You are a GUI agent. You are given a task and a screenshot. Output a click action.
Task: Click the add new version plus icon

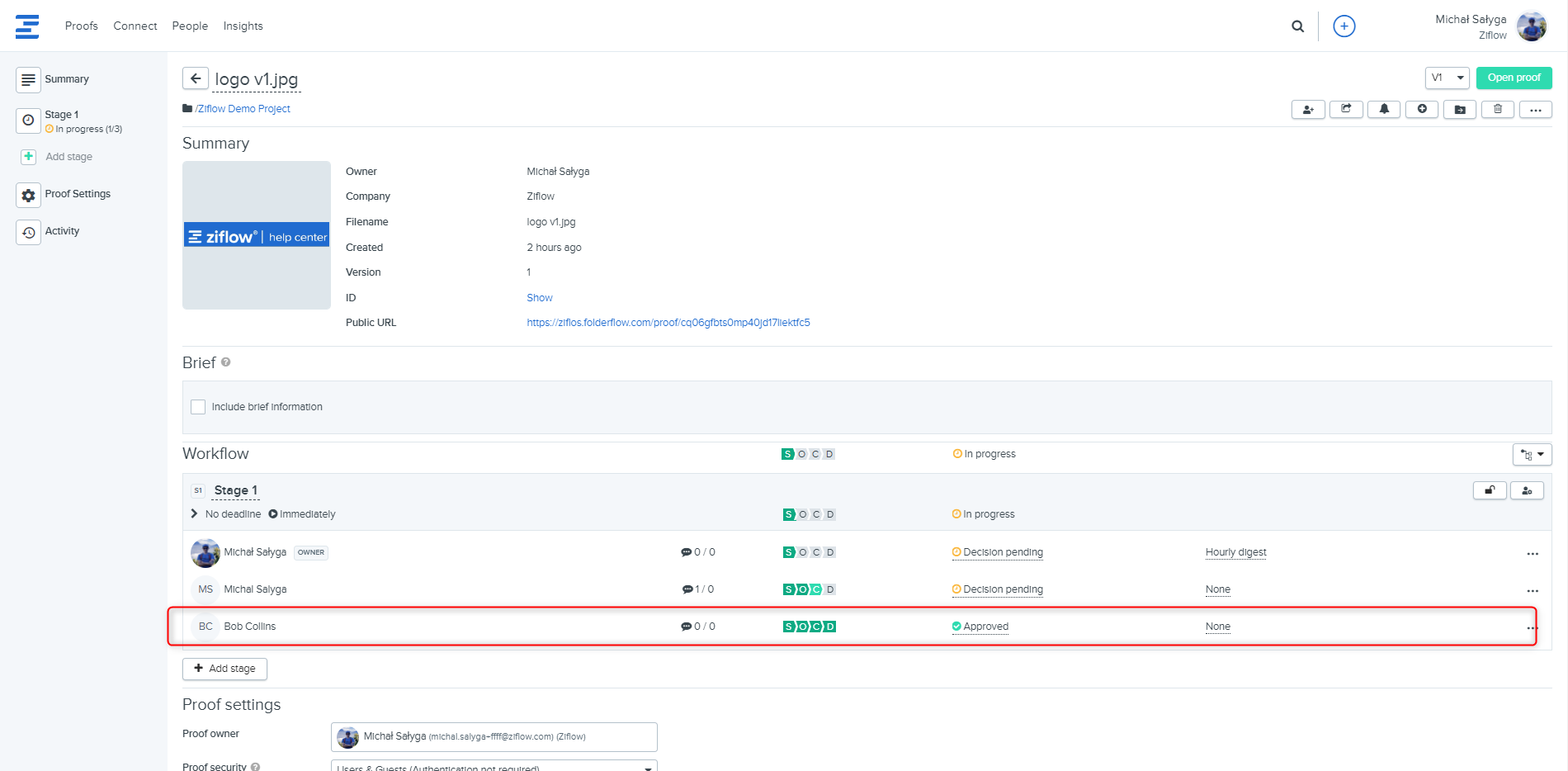pyautogui.click(x=1422, y=109)
